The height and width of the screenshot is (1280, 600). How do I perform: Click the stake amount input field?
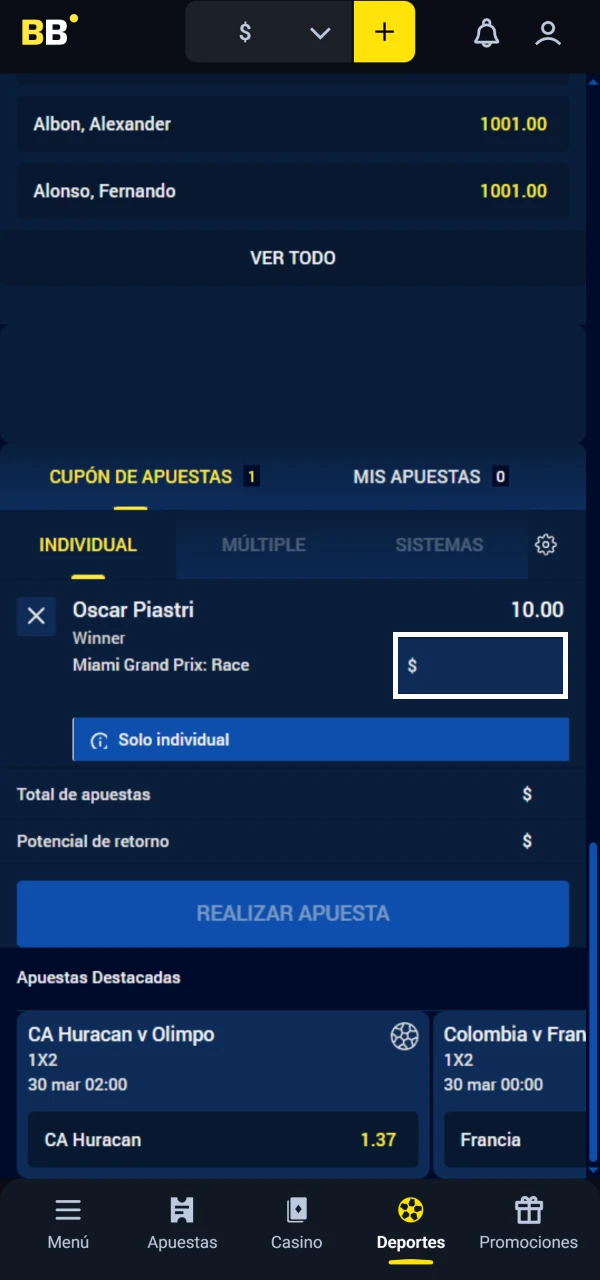(x=480, y=665)
